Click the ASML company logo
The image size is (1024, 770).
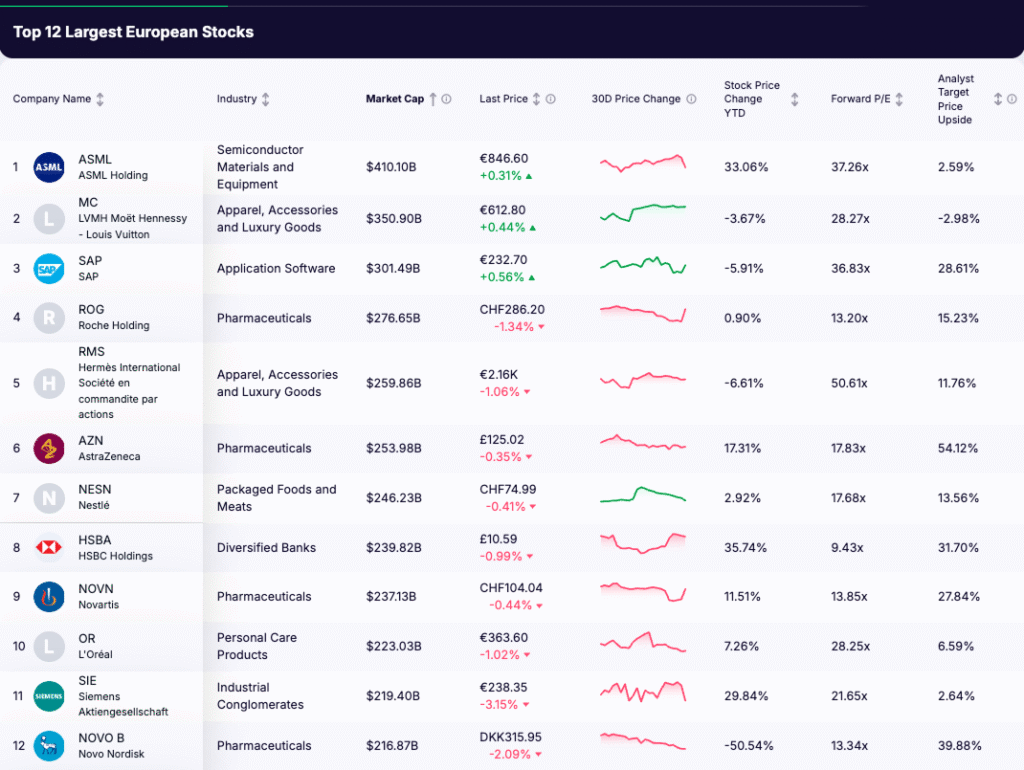(x=48, y=167)
